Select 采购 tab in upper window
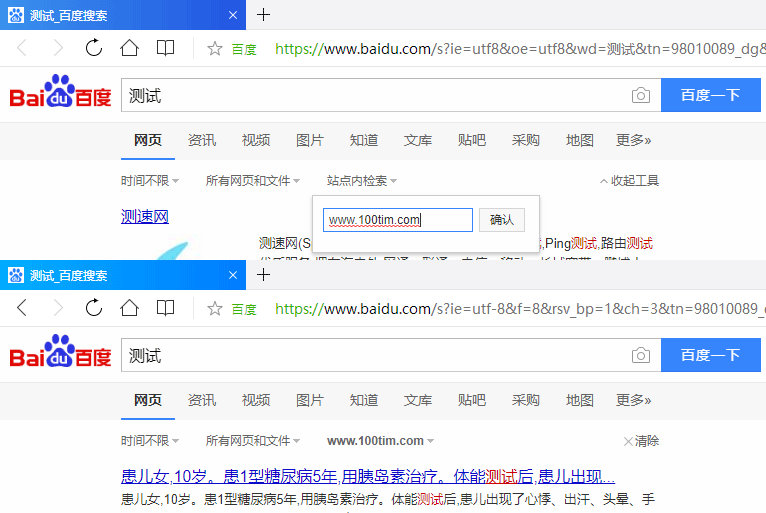The width and height of the screenshot is (766, 513). [x=526, y=140]
